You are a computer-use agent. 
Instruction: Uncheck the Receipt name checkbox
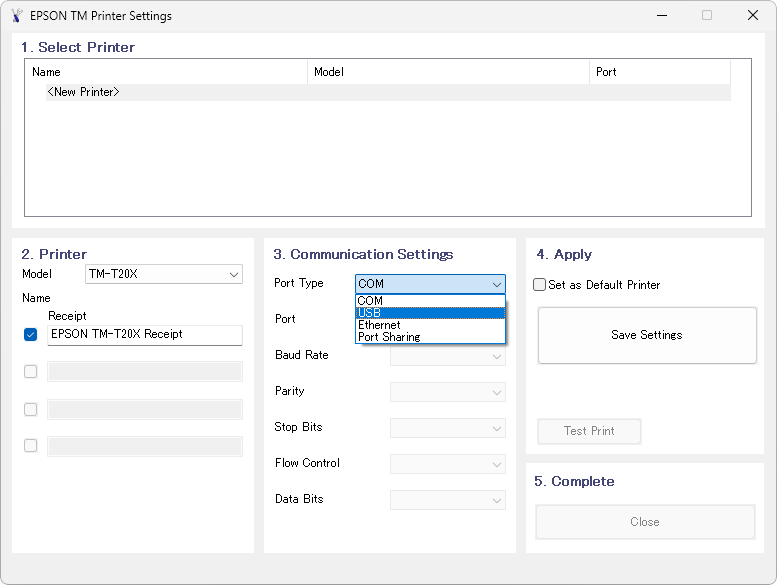(x=31, y=335)
